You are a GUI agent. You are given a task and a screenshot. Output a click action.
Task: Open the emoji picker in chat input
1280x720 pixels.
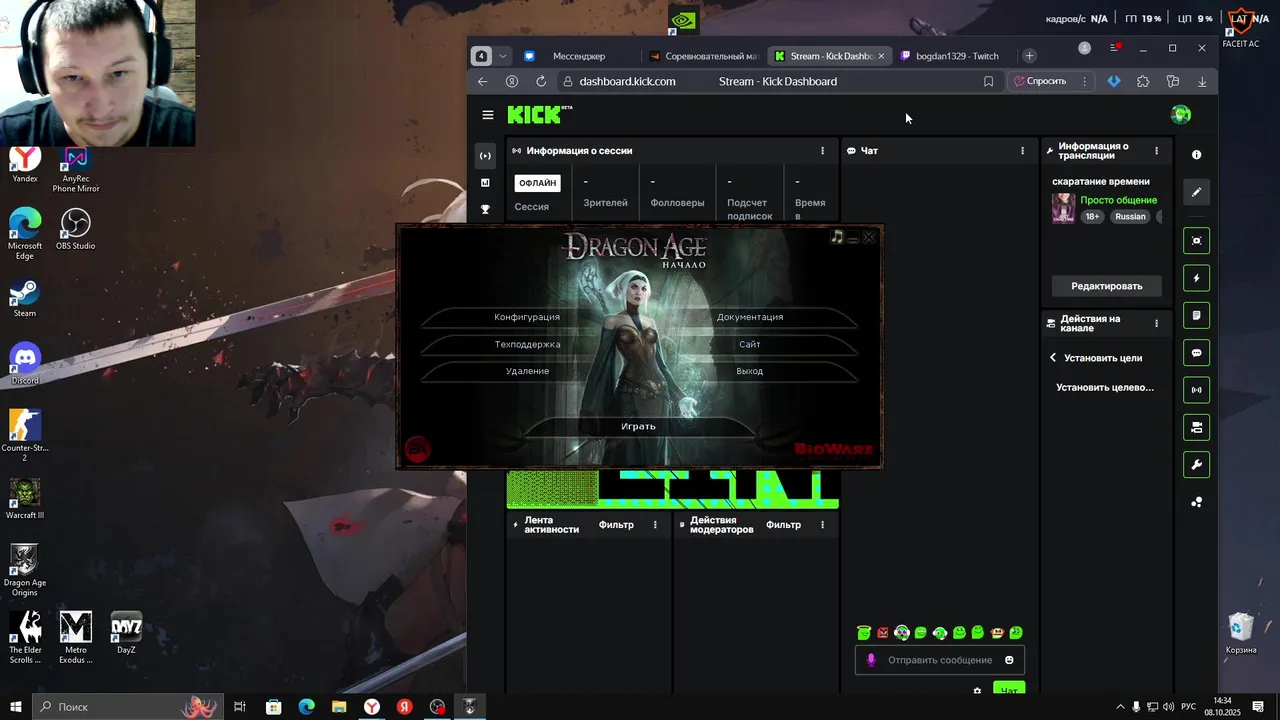coord(1009,660)
